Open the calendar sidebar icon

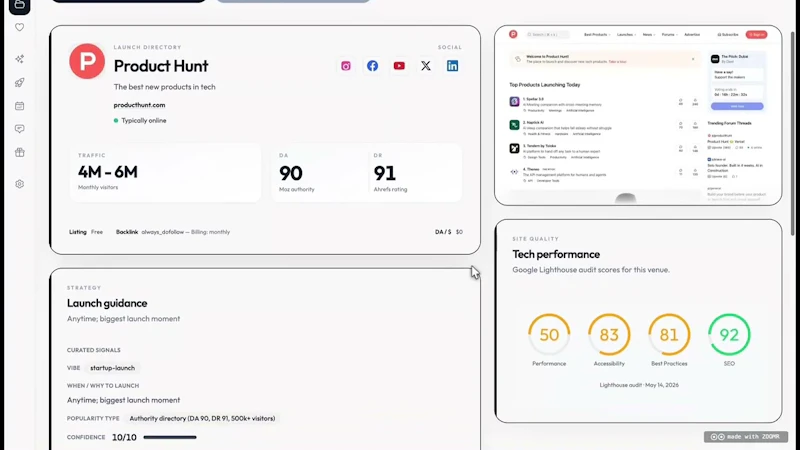coord(19,106)
